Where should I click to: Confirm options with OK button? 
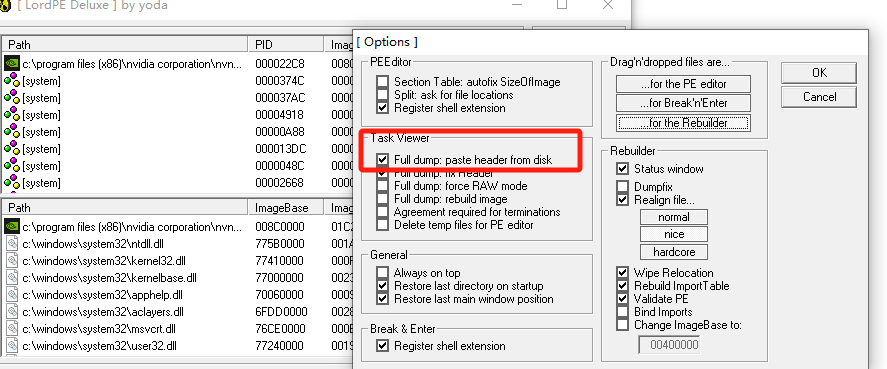tap(819, 72)
